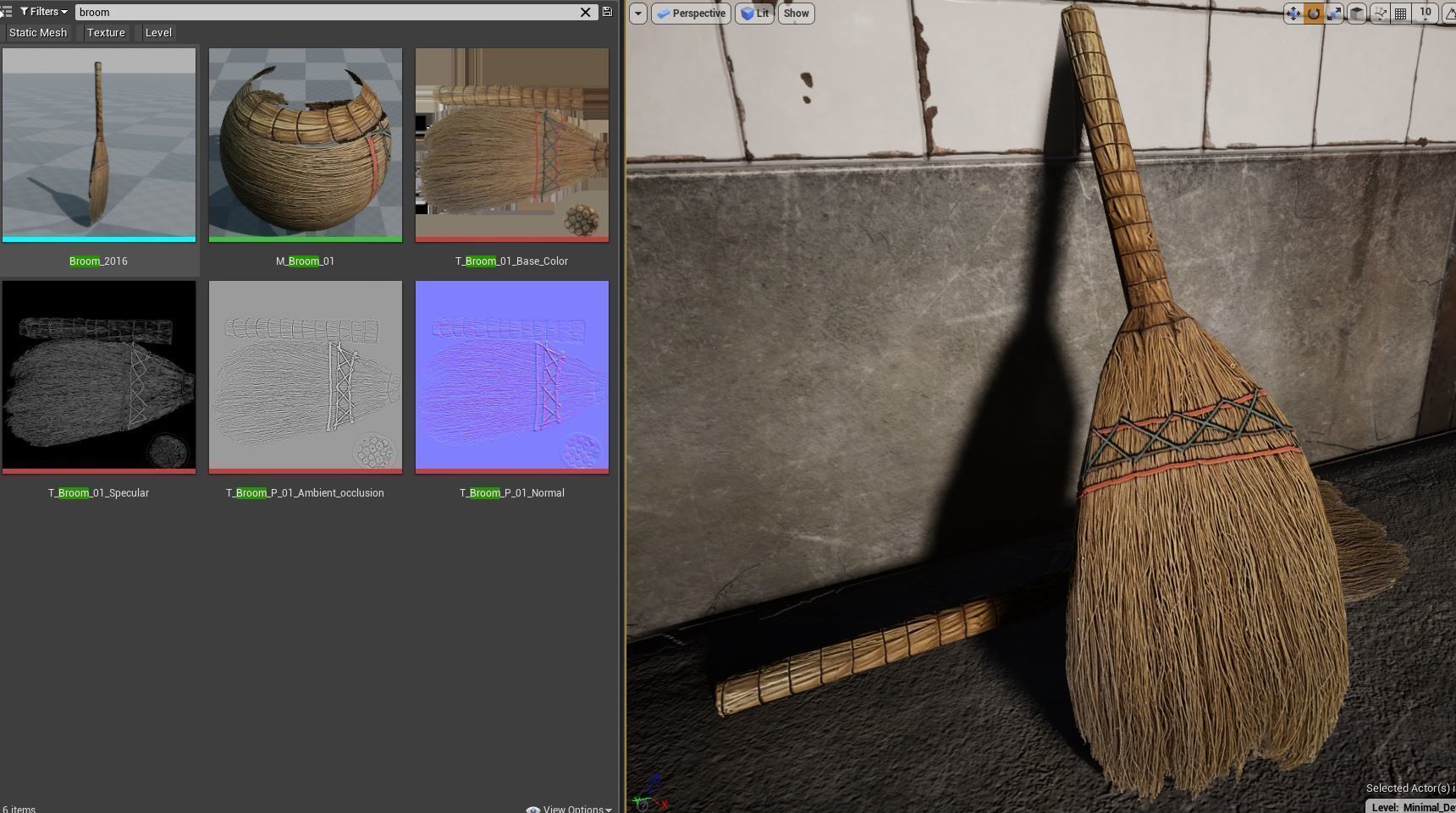Open the viewport Show menu
Viewport: 1456px width, 813px height.
[x=796, y=14]
